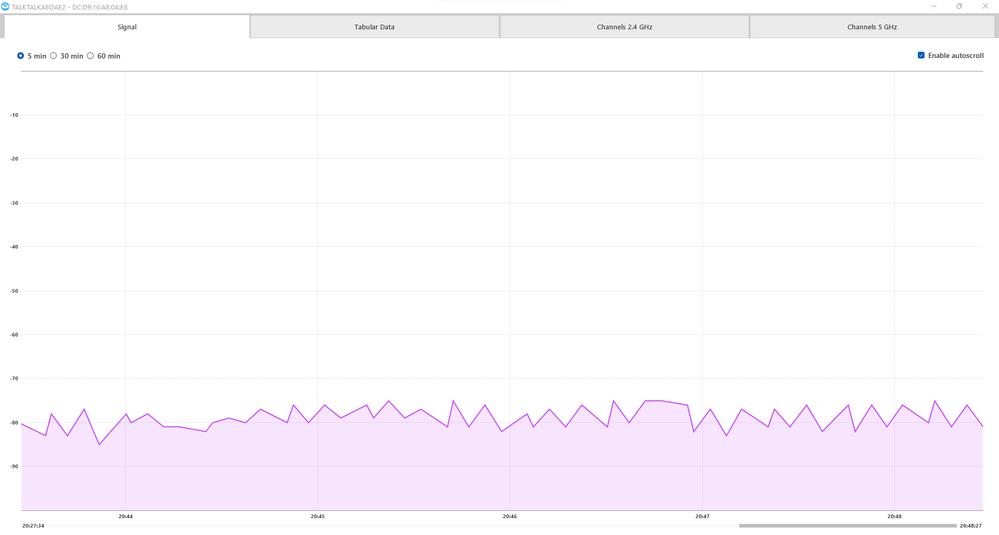The image size is (999, 535).
Task: Disable the Enable autoscroll checkbox
Action: tap(921, 55)
